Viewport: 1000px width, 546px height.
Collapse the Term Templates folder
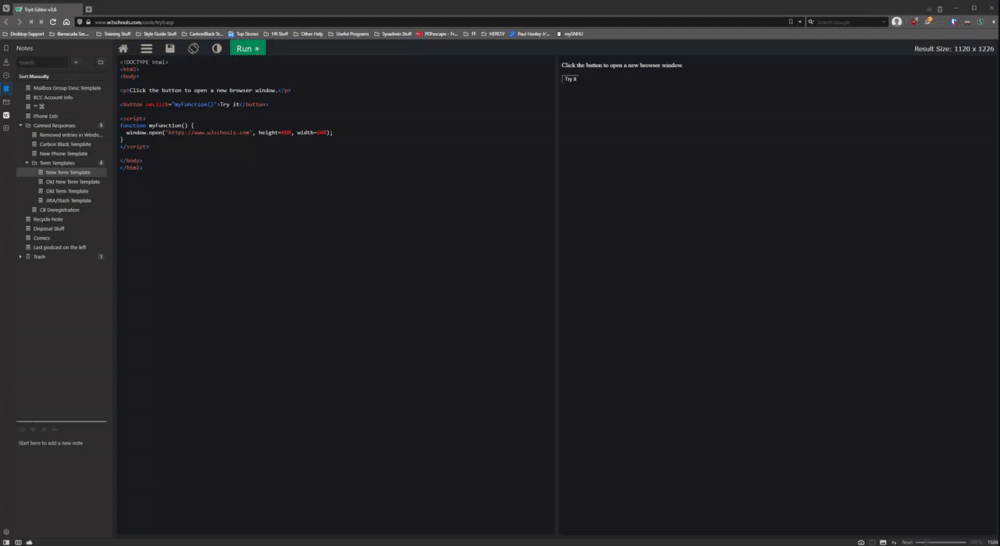click(x=27, y=163)
